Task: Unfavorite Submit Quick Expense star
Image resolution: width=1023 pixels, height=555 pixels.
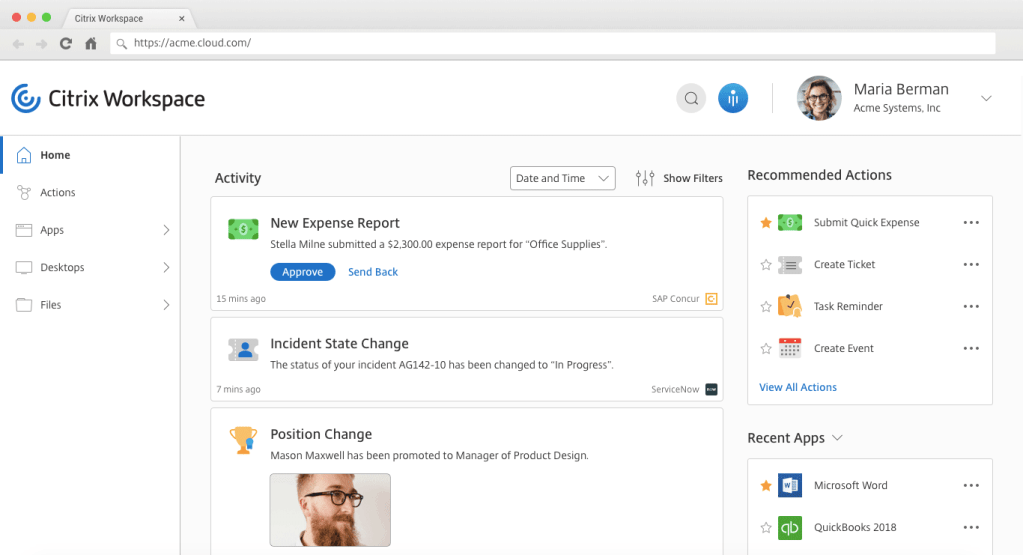Action: [x=766, y=223]
